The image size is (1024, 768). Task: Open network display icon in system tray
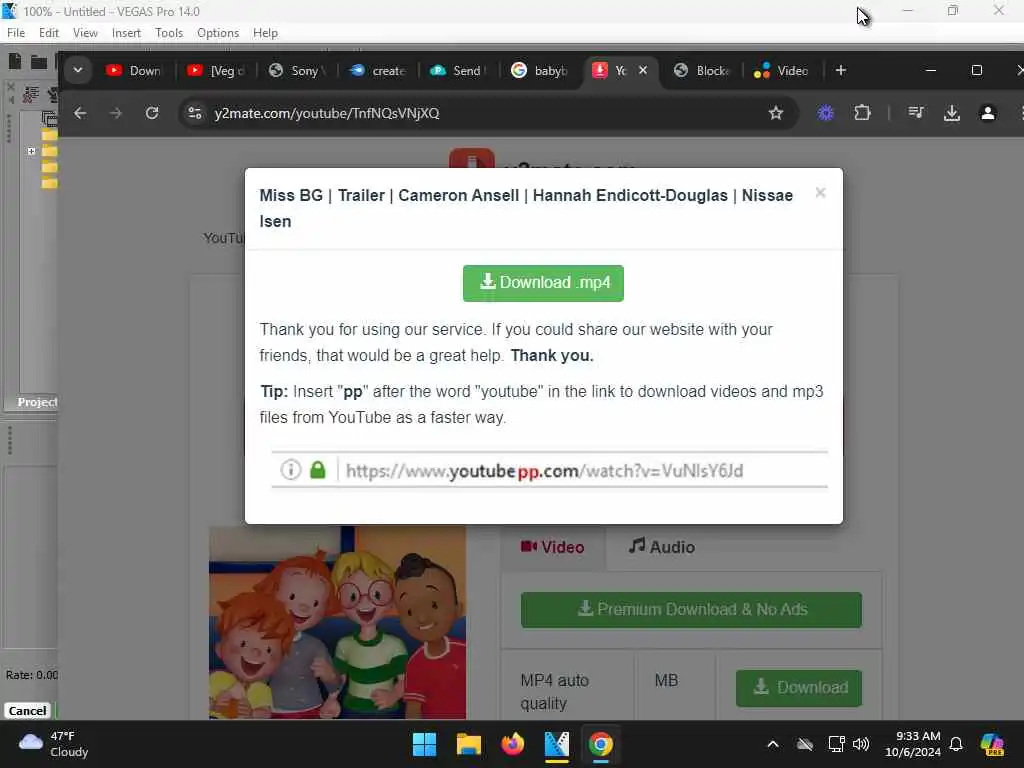click(x=837, y=744)
